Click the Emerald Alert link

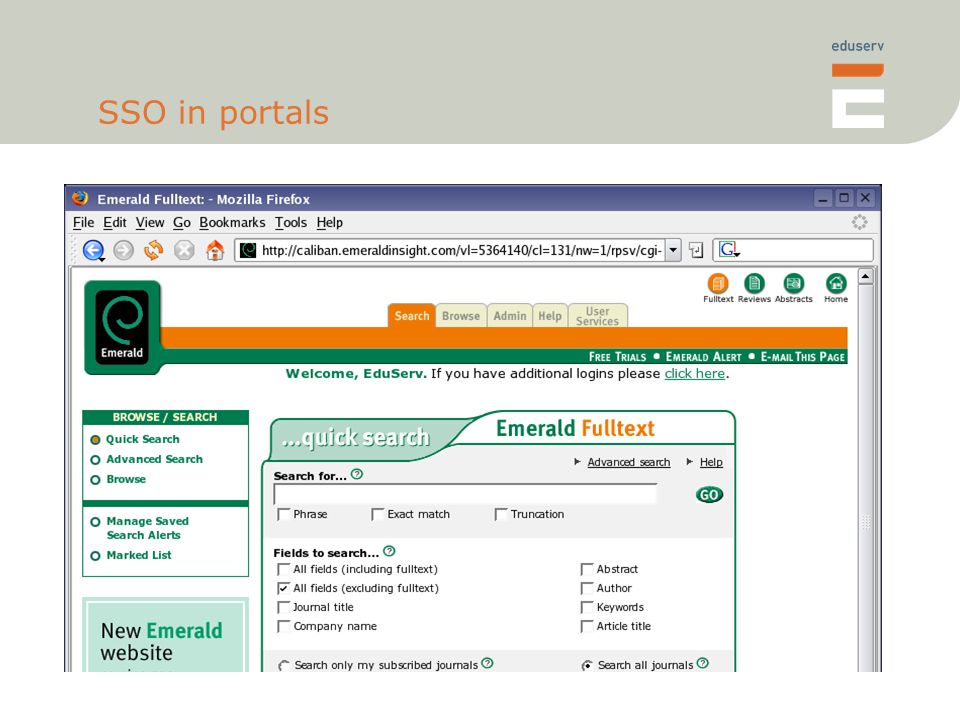pyautogui.click(x=703, y=357)
